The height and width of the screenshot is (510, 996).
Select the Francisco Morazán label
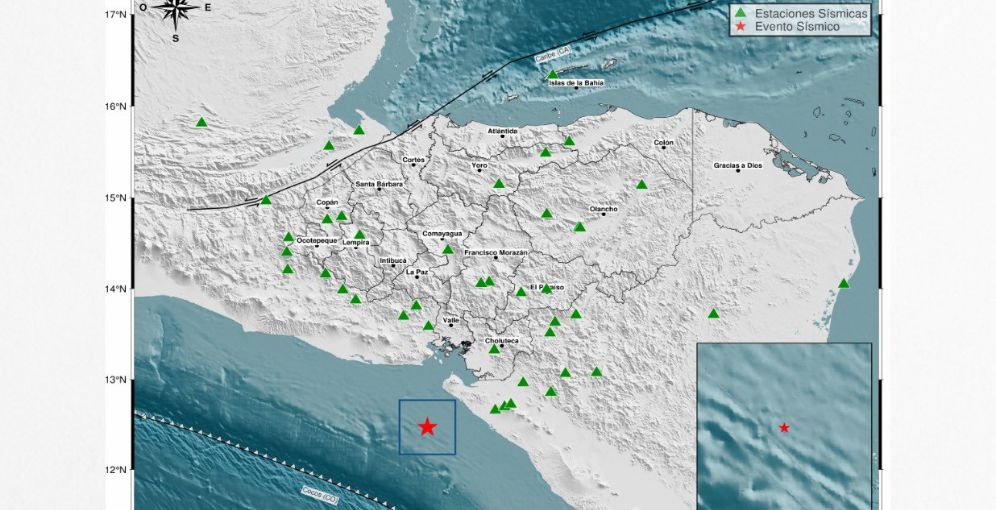pos(495,253)
